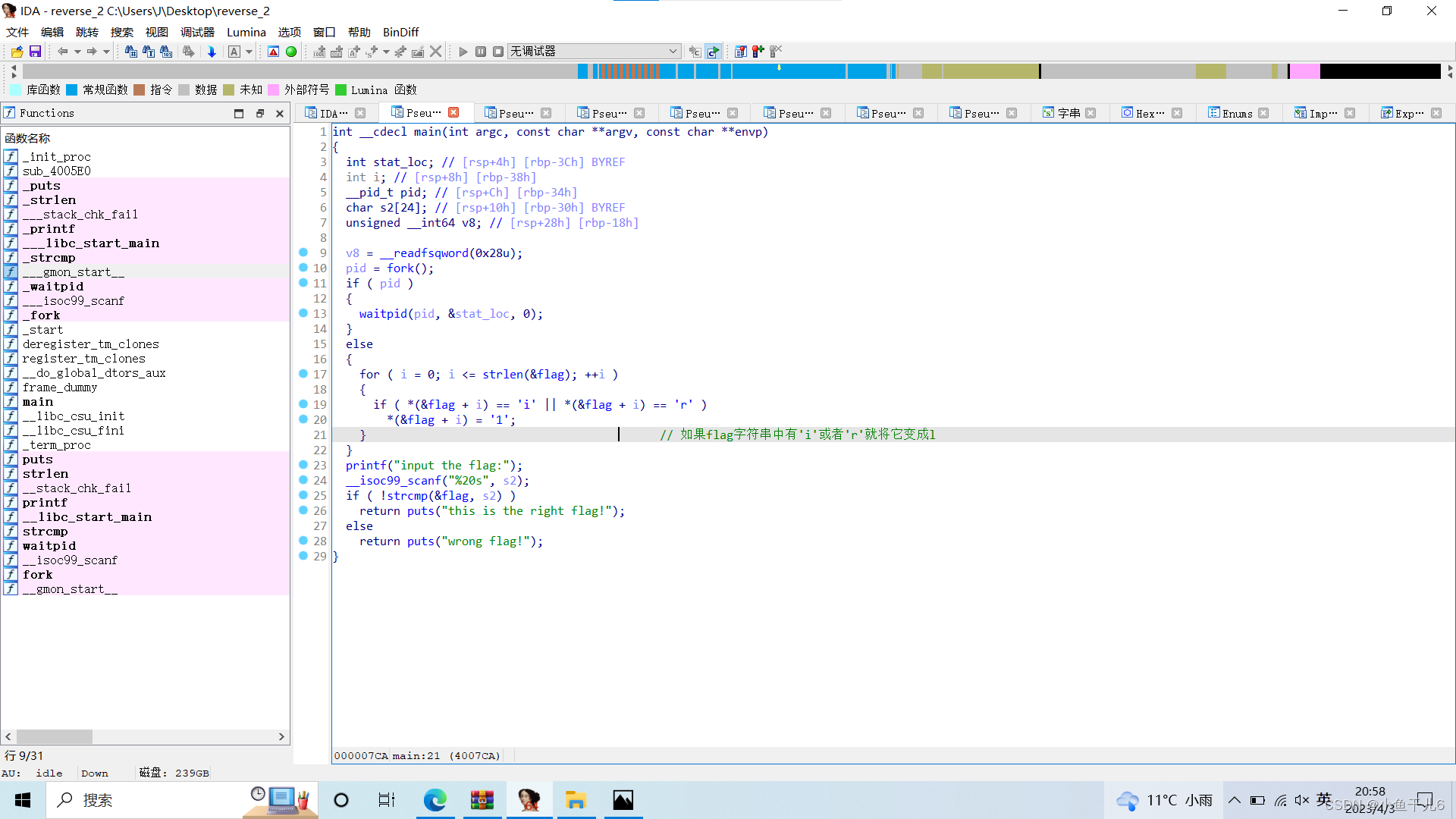Click the back navigation arrow
This screenshot has height=819, width=1456.
point(62,52)
